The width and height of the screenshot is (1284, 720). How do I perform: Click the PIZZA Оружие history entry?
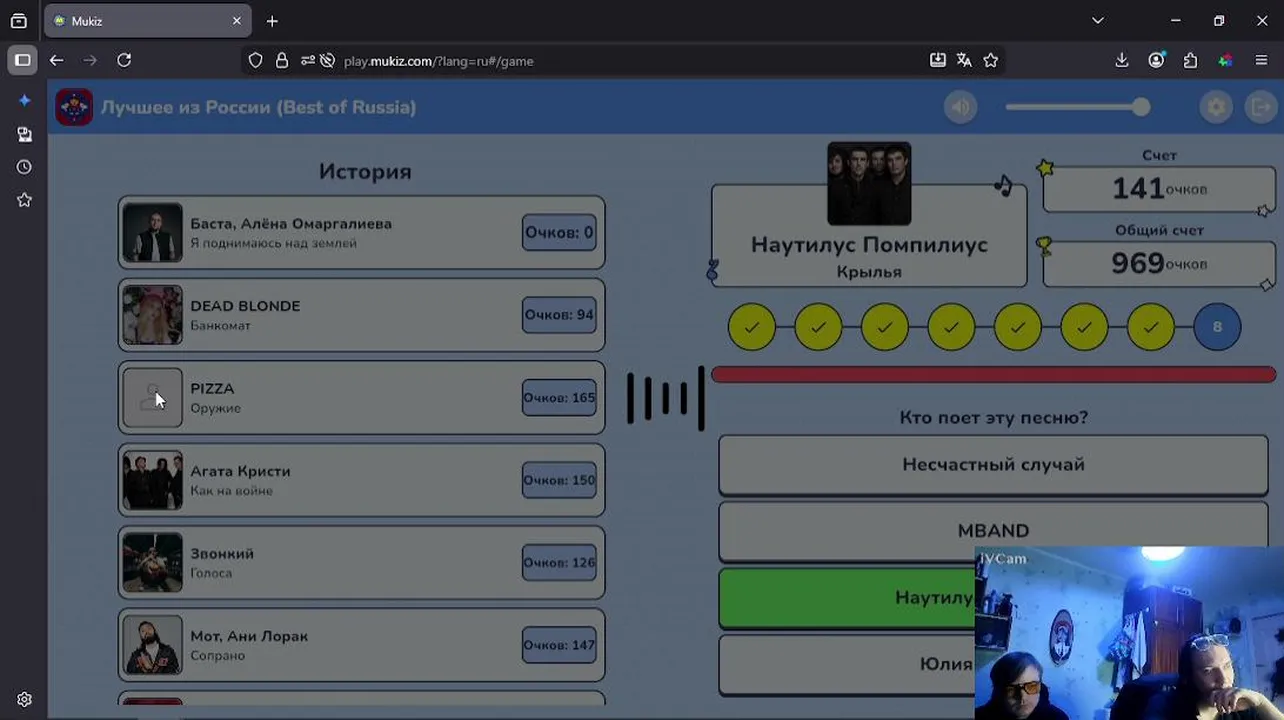(362, 397)
